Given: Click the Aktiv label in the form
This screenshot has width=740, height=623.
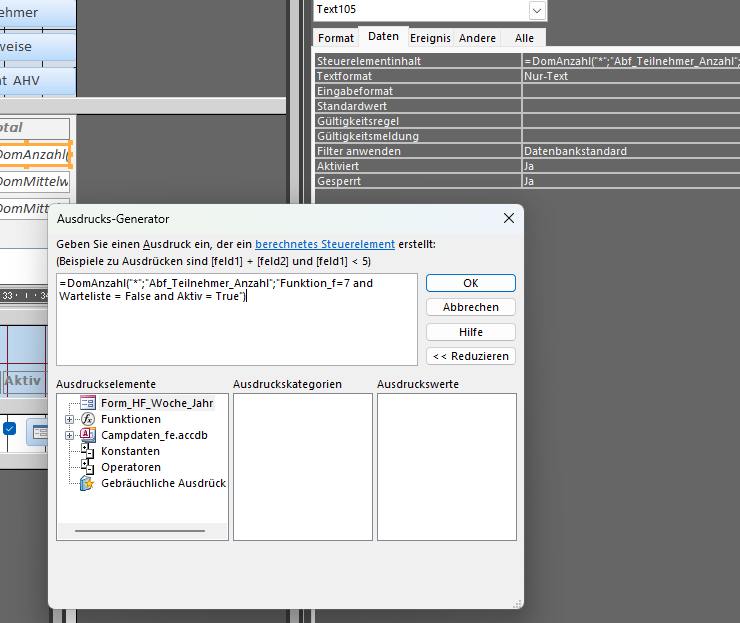Looking at the screenshot, I should [x=23, y=380].
